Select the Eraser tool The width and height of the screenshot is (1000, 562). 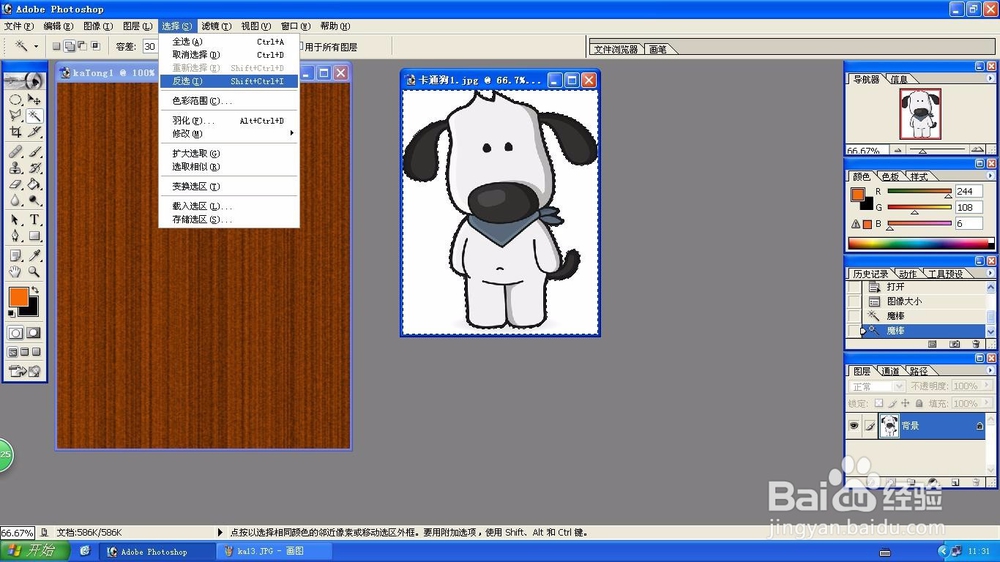tap(15, 184)
